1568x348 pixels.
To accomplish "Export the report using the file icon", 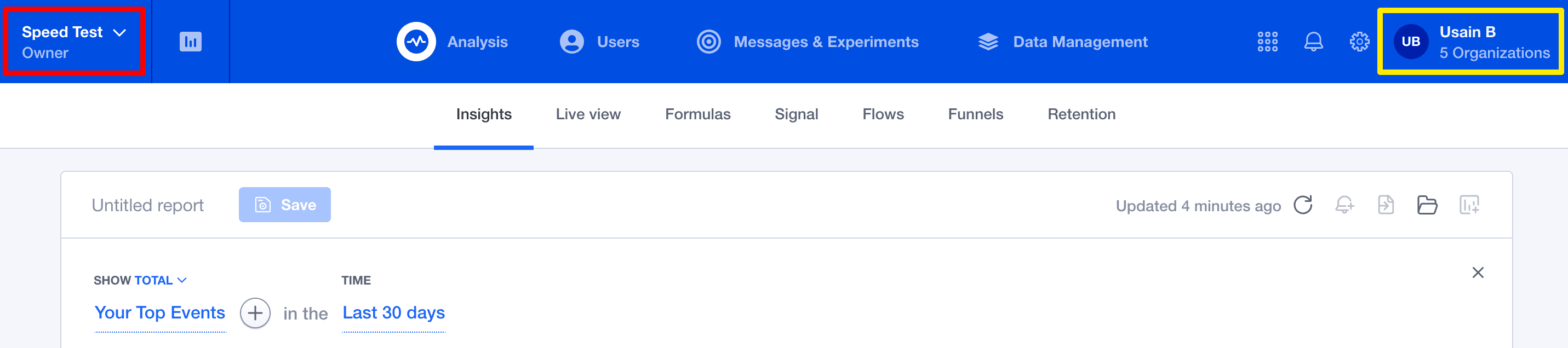I will click(1386, 205).
